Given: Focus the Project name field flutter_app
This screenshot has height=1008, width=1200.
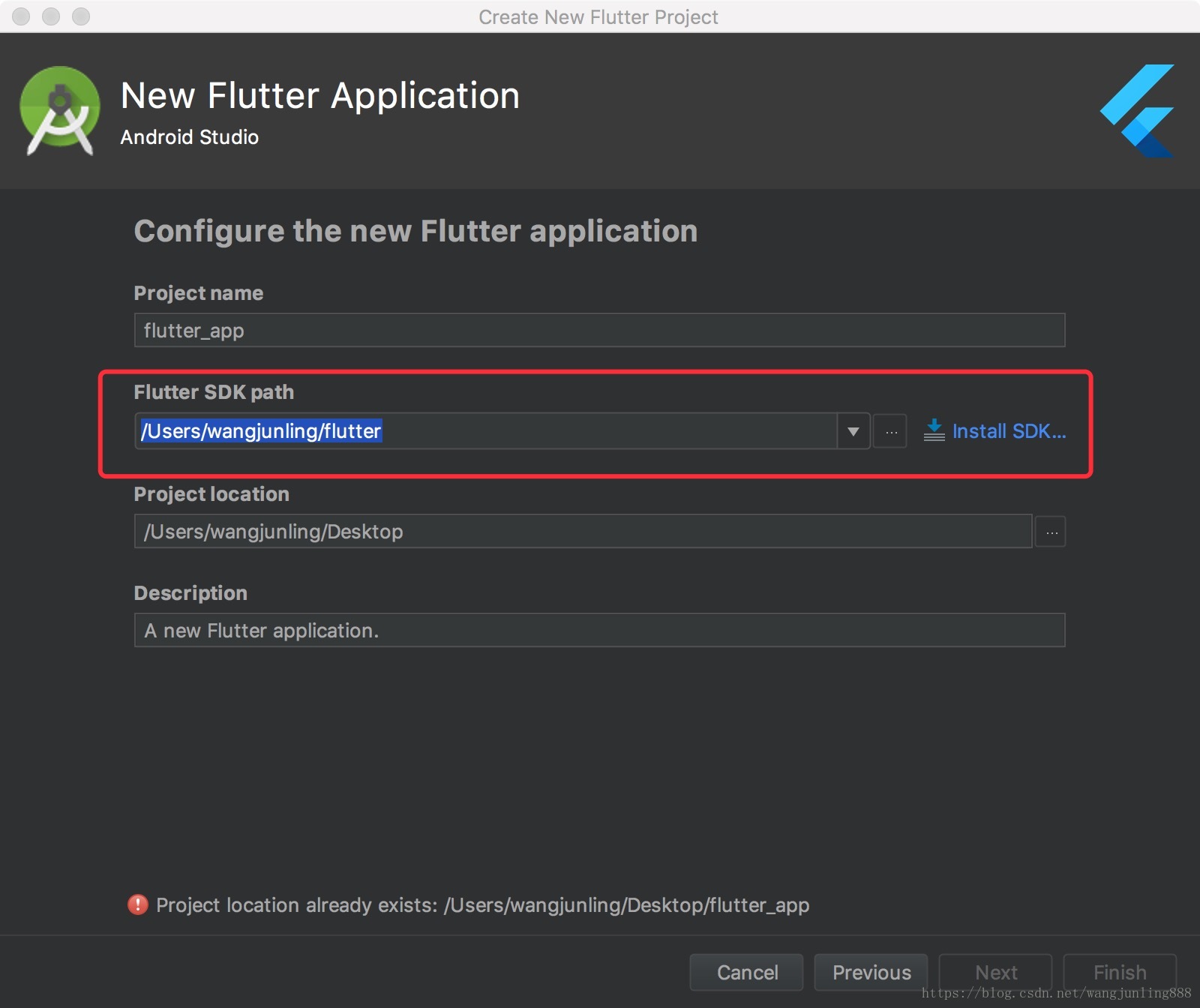Looking at the screenshot, I should [x=599, y=330].
